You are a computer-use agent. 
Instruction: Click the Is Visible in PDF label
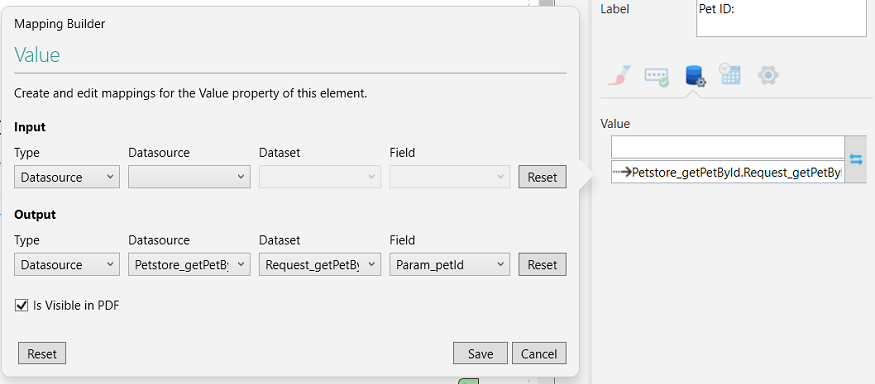76,305
